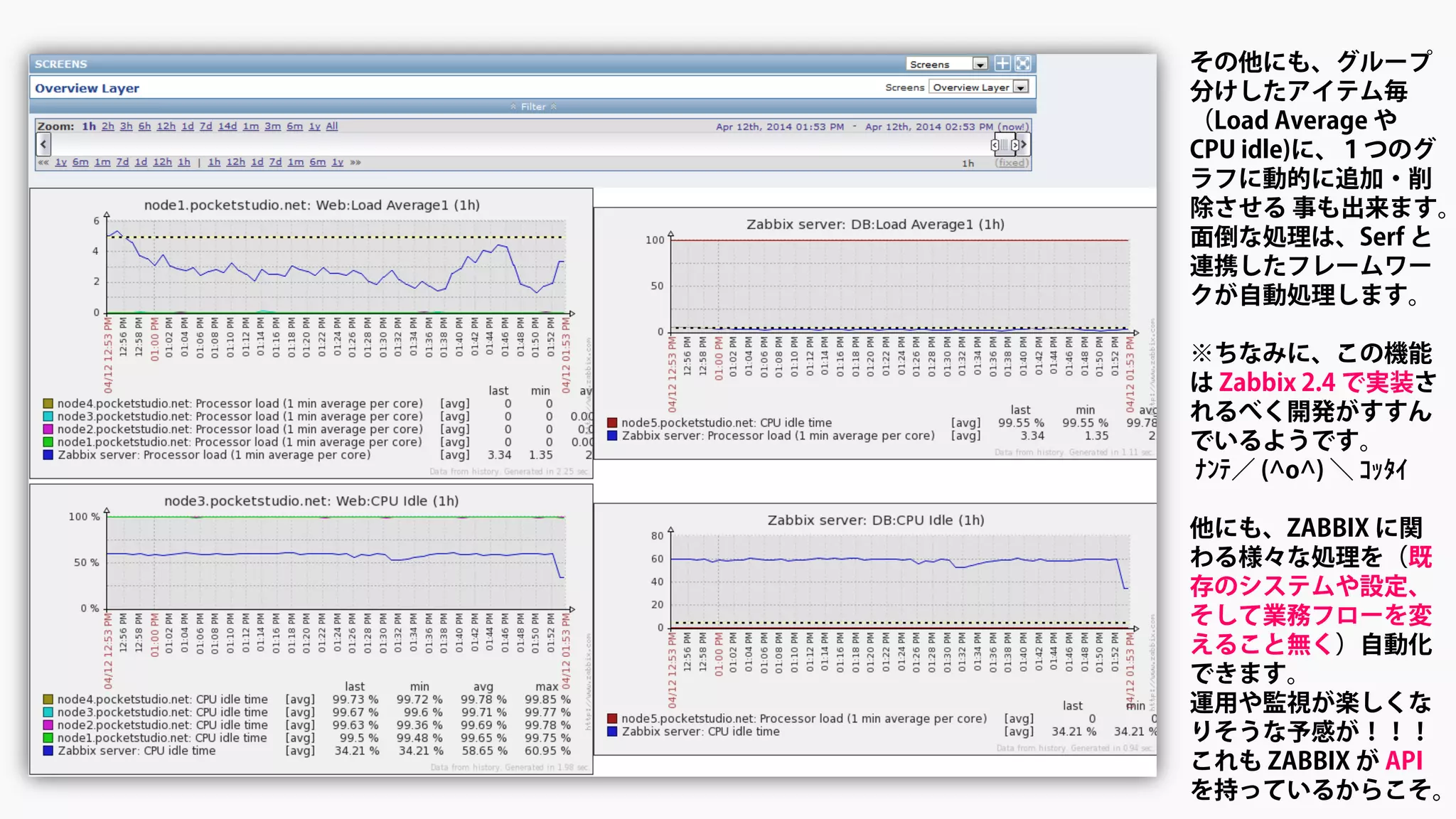This screenshot has height=819, width=1456.
Task: Select the All zoom option
Action: coord(332,127)
